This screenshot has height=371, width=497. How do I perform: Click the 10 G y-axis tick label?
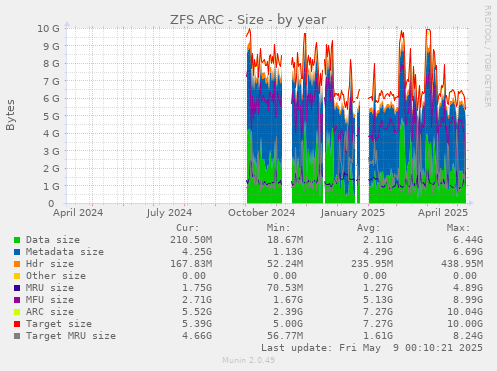48,28
